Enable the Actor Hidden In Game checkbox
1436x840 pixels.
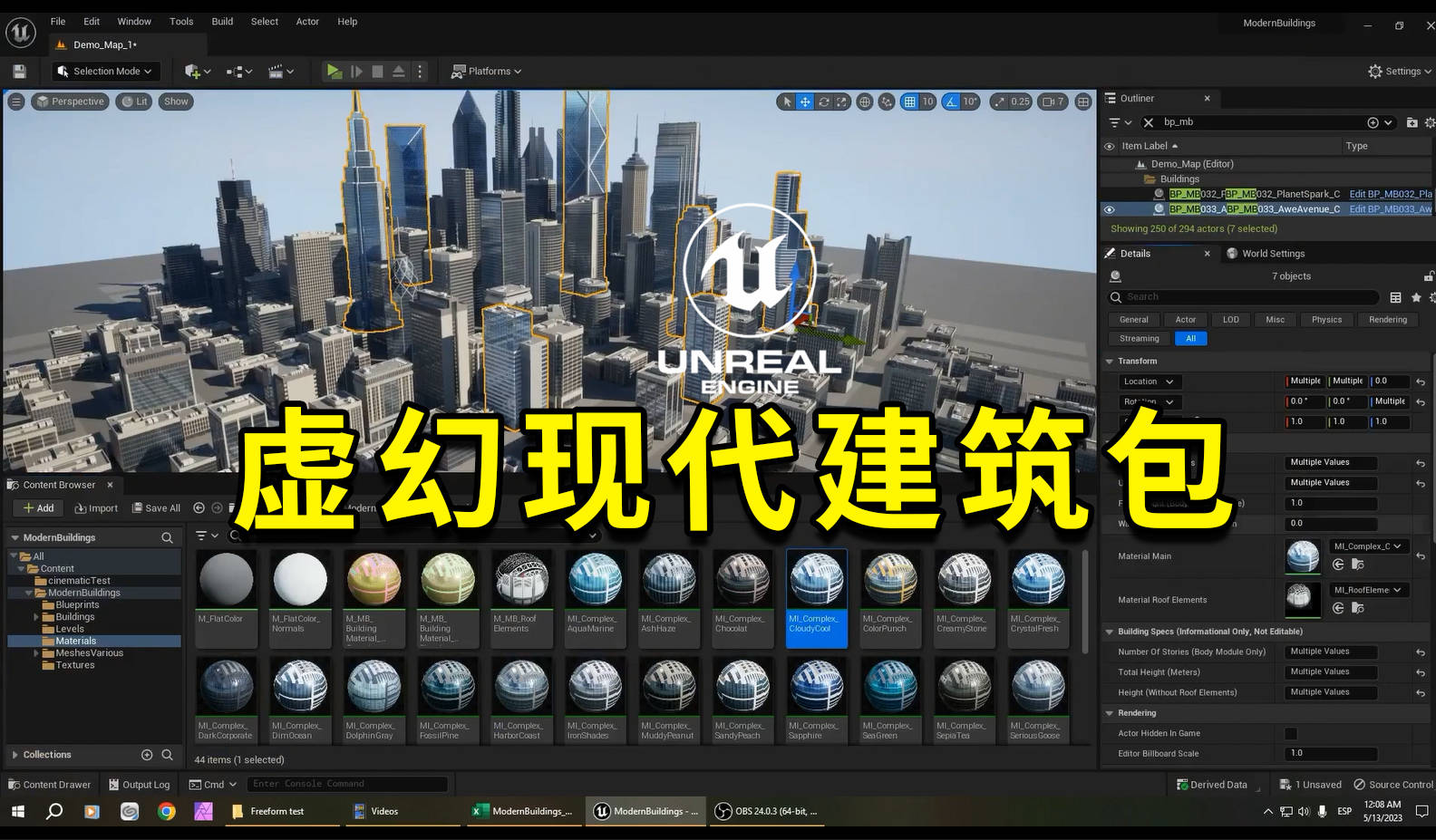(1291, 734)
